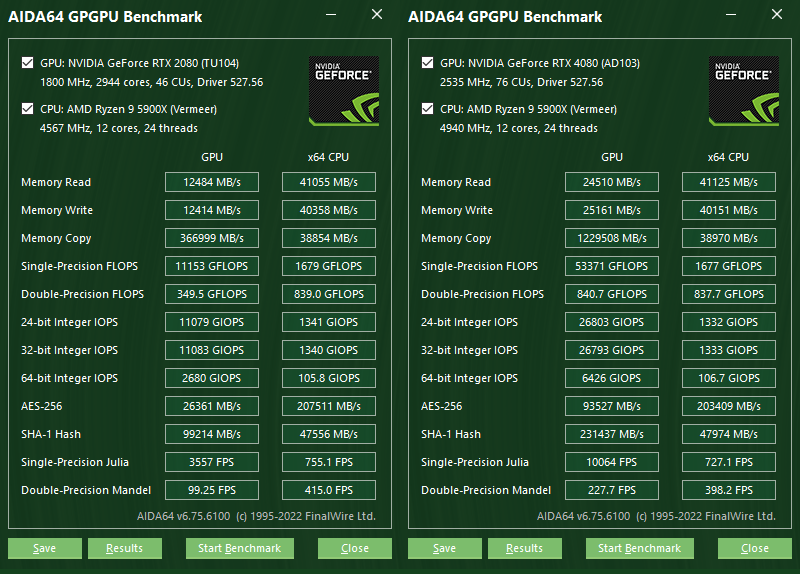Select the 2680 GIOPS 64-bit integer value
800x574 pixels.
click(x=212, y=379)
